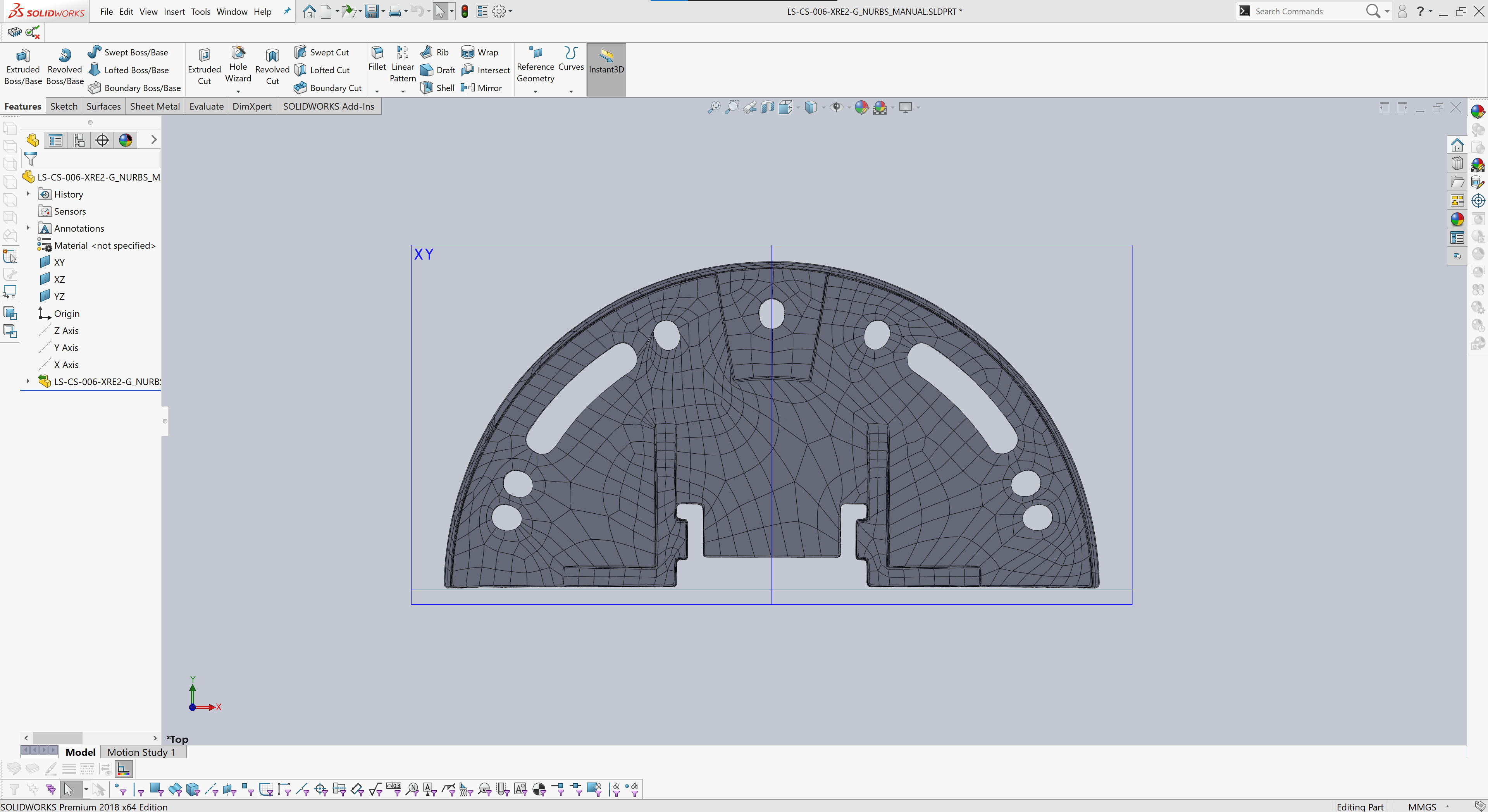Switch to the Sheet Metal tab
1488x812 pixels.
coord(155,106)
